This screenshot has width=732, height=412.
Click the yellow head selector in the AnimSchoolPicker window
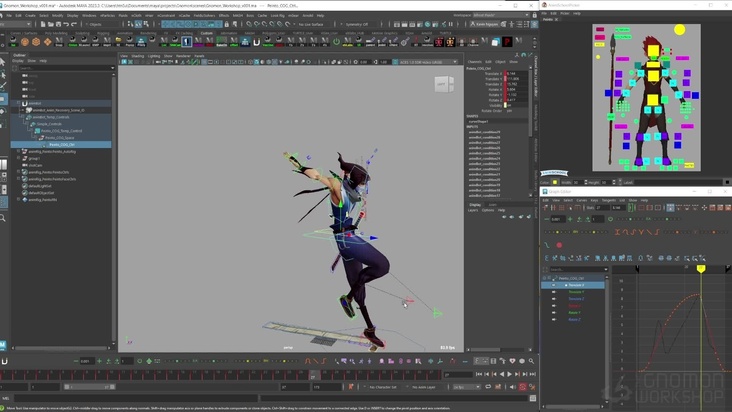[x=653, y=51]
